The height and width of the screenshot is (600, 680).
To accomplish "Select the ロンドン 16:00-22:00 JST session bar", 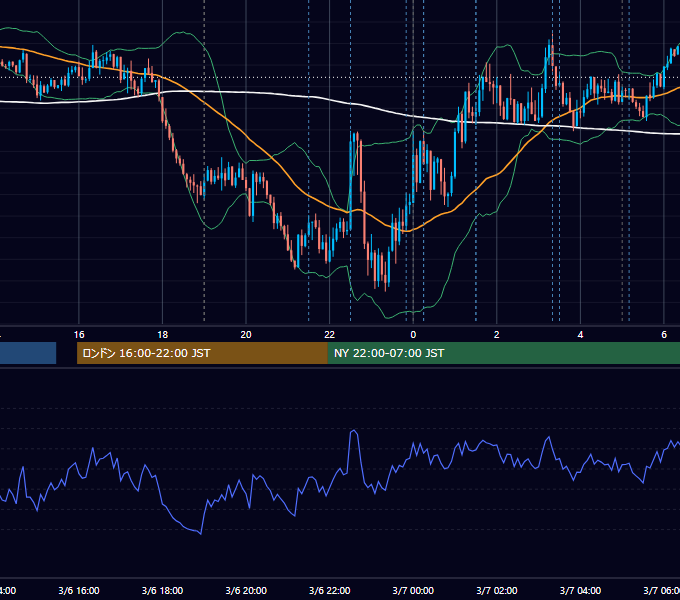I will (x=202, y=353).
